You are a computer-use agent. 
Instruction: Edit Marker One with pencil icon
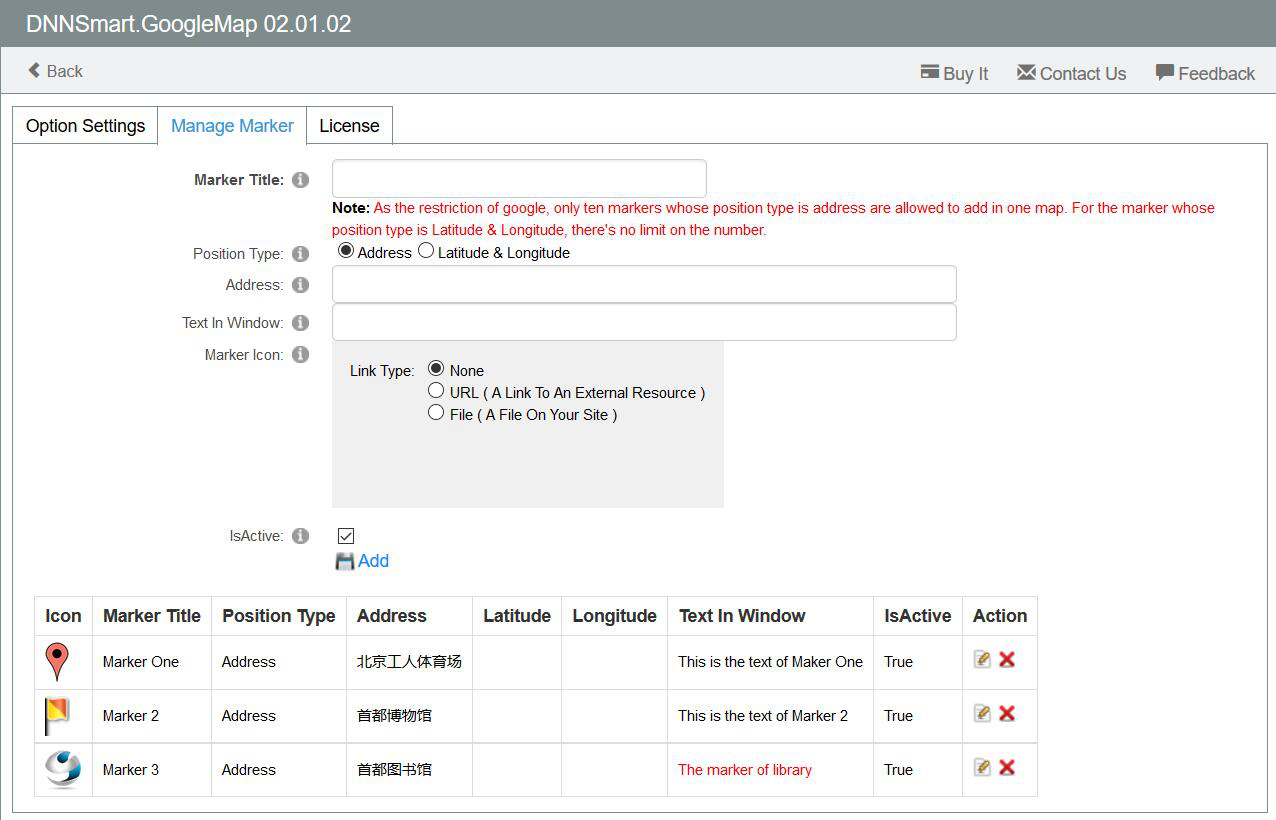click(x=982, y=659)
